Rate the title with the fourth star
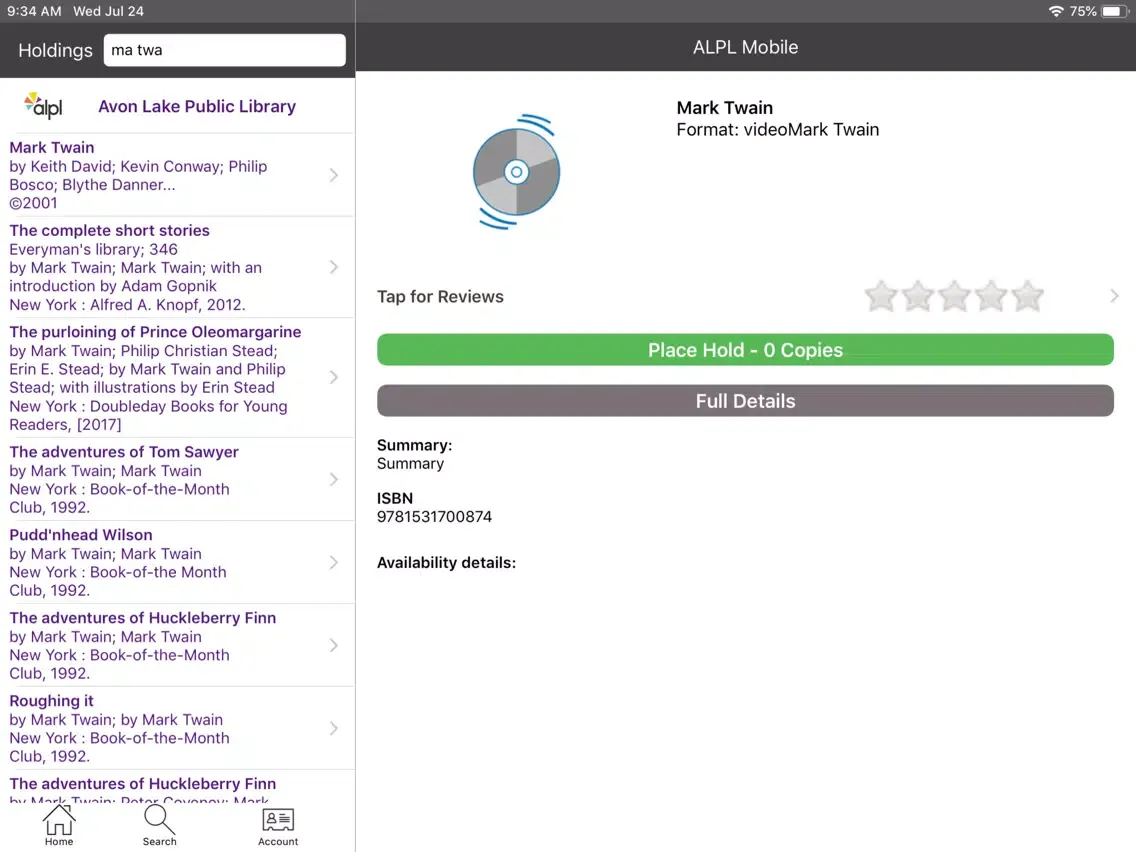The image size is (1136, 852). [x=991, y=296]
